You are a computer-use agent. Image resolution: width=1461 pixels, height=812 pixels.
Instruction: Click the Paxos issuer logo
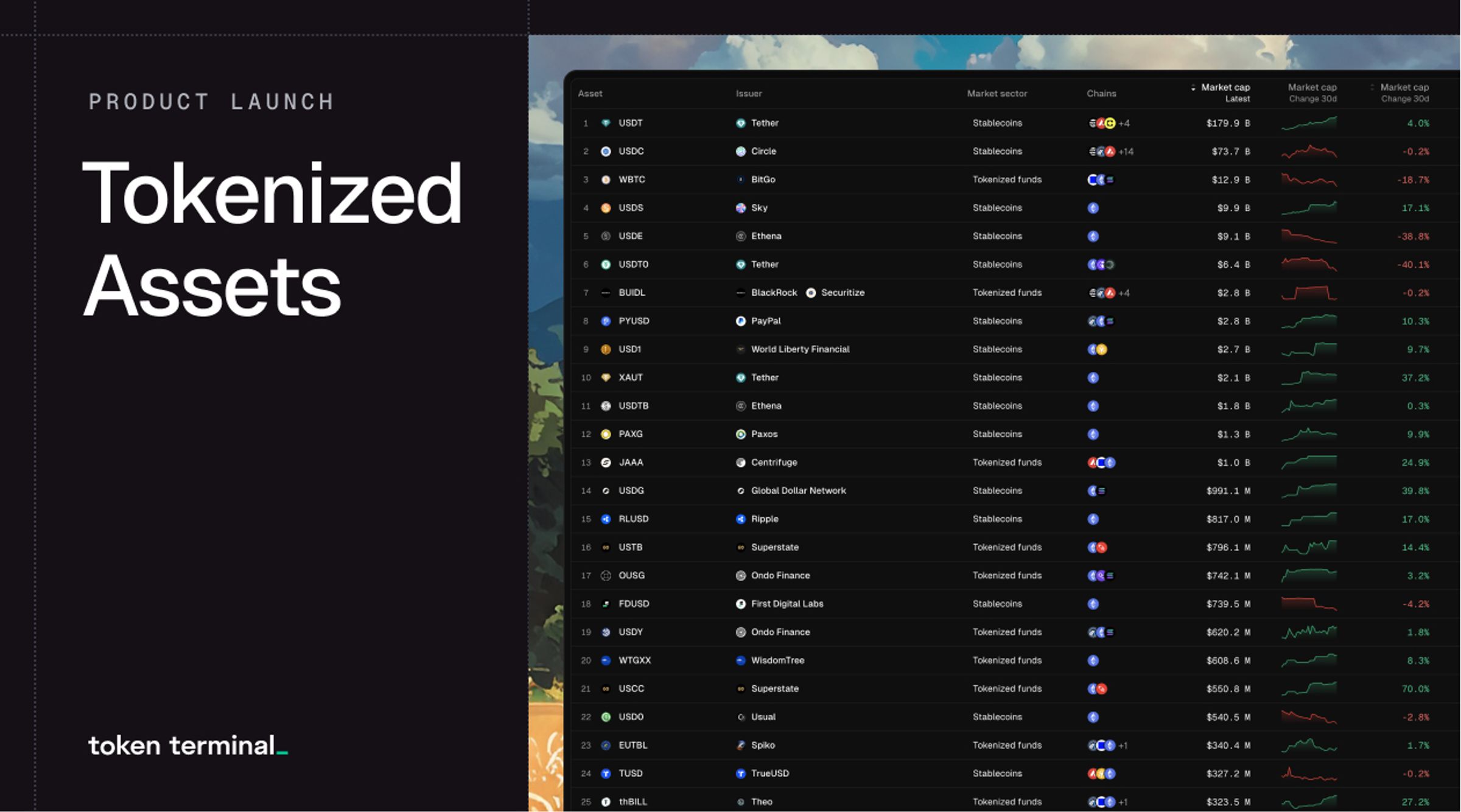(x=741, y=434)
